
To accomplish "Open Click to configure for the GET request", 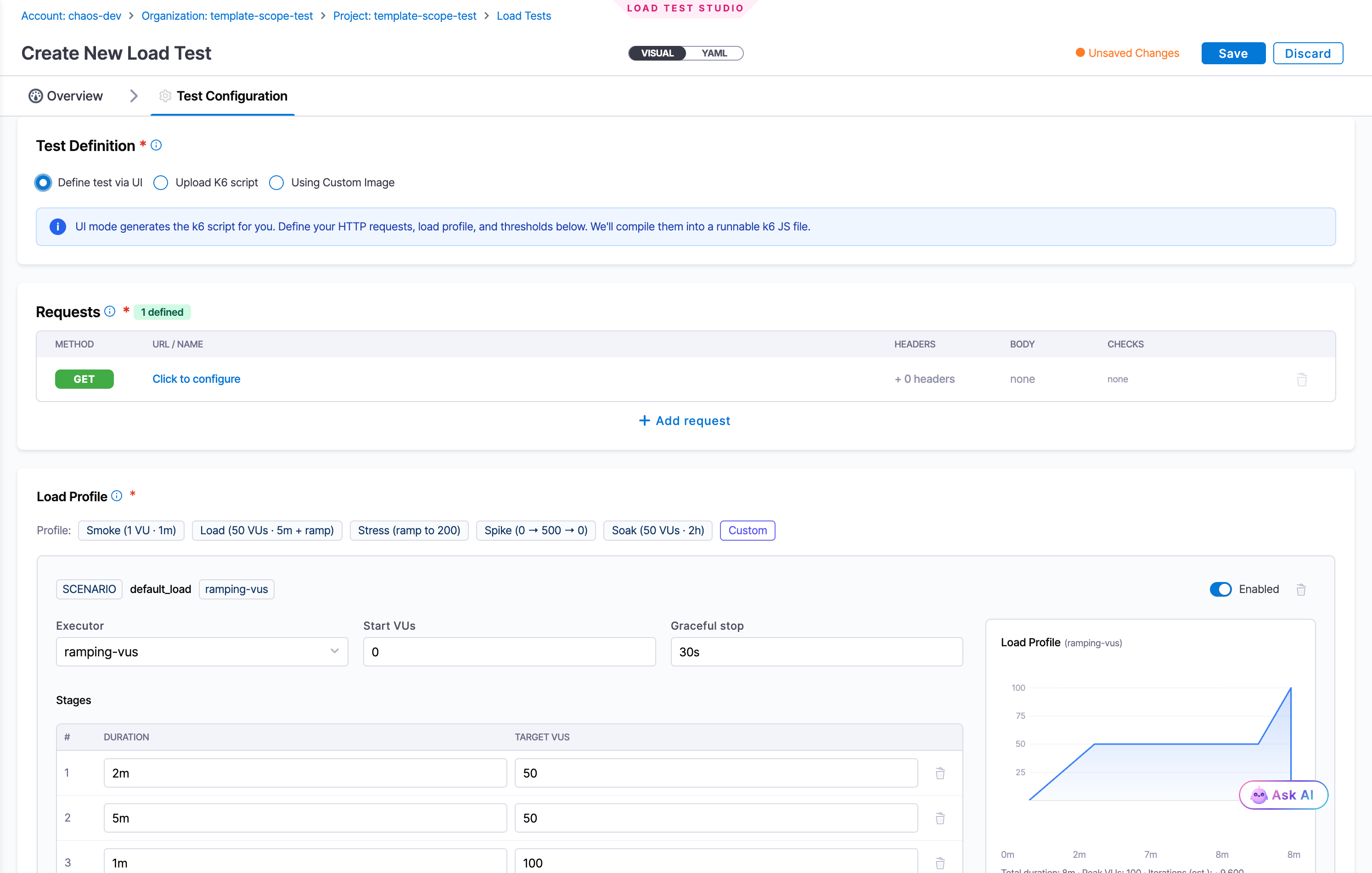I will point(196,379).
